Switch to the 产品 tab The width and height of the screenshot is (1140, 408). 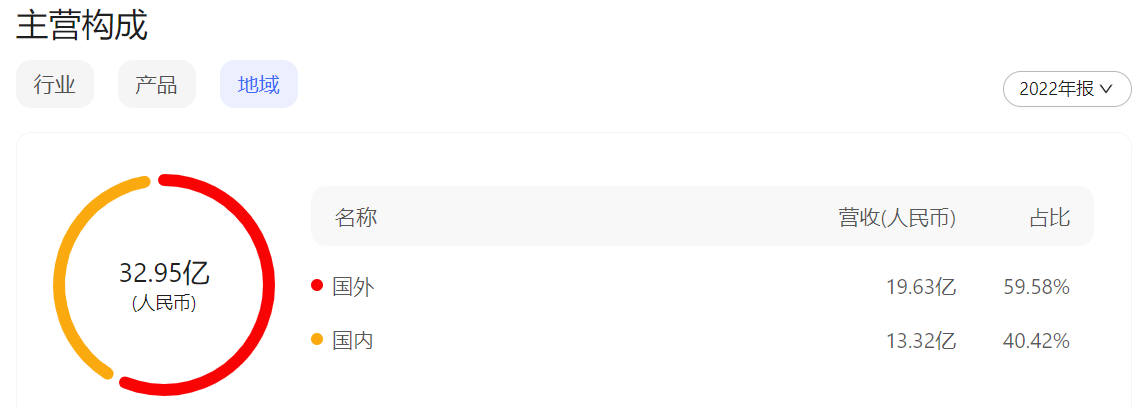(x=156, y=85)
